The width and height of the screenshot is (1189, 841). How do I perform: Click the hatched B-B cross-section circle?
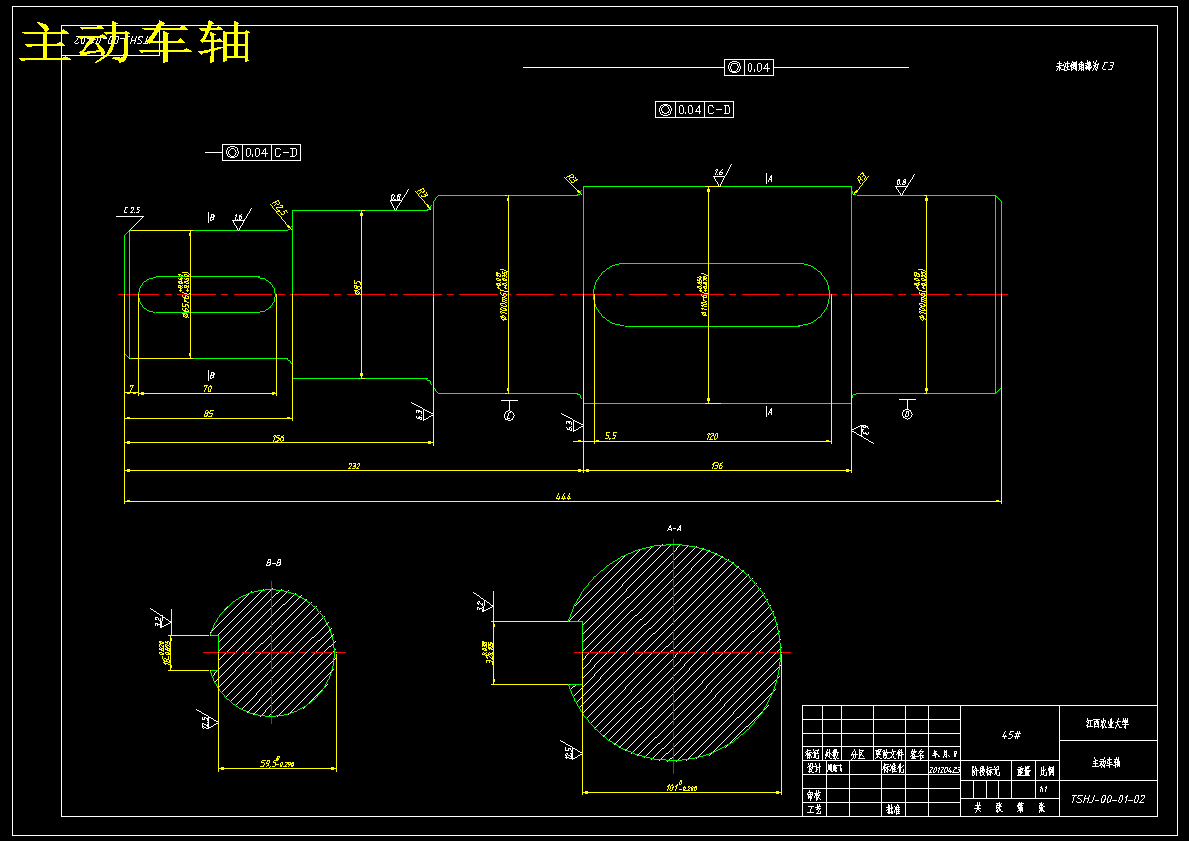pyautogui.click(x=273, y=653)
